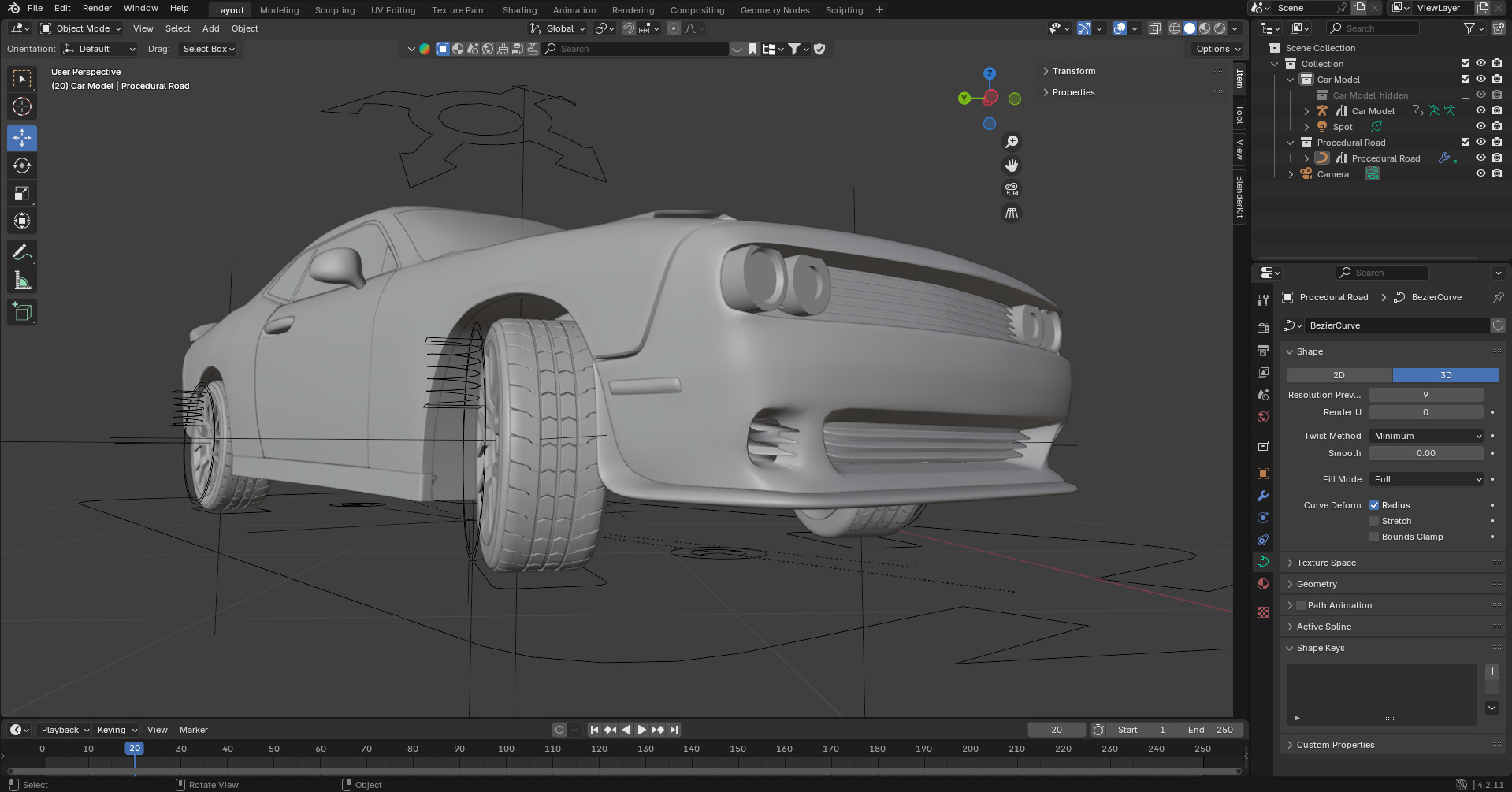Uncheck the Car Model collection checkbox

1466,80
